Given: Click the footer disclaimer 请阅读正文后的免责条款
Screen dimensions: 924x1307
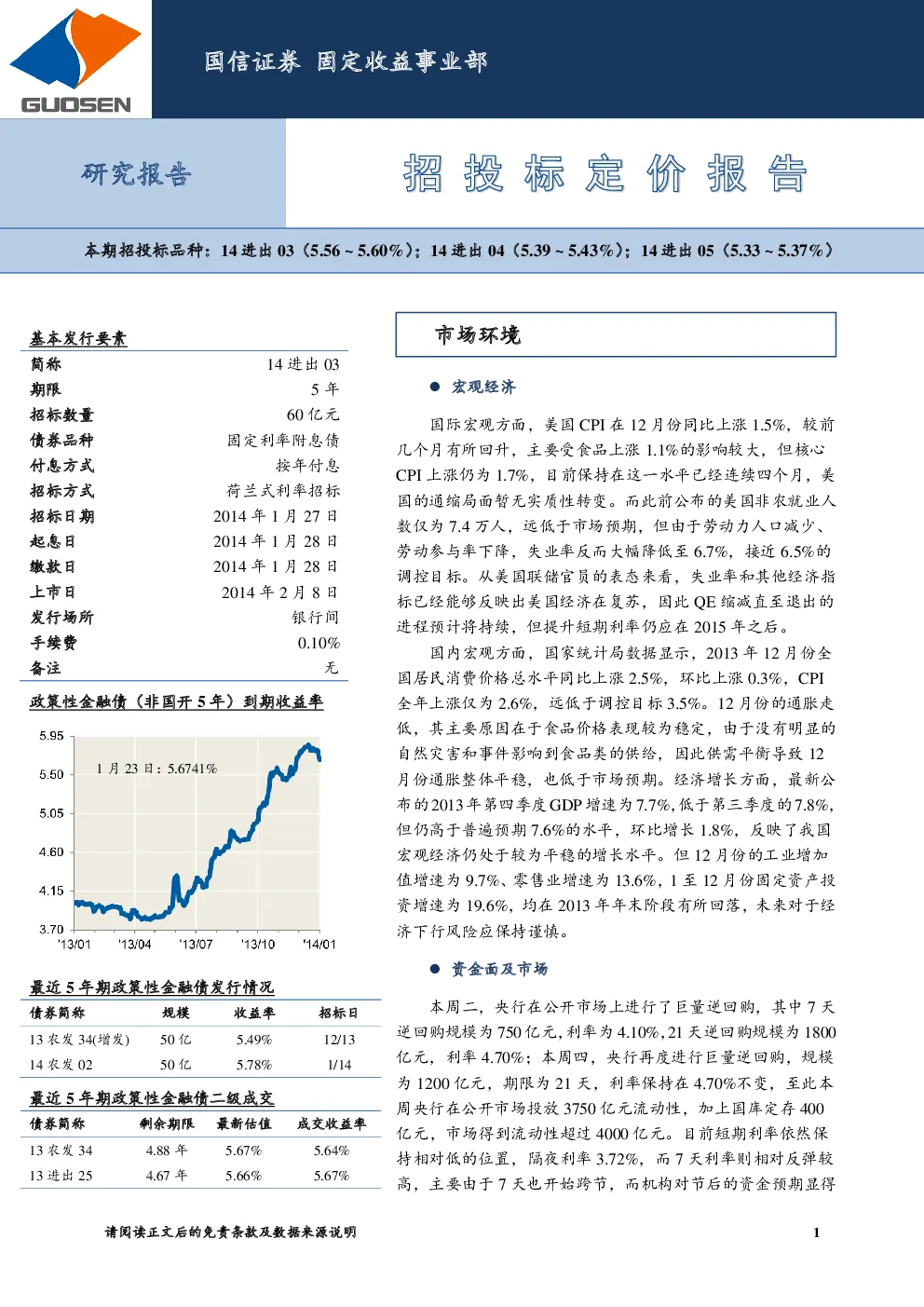Looking at the screenshot, I should tap(230, 1232).
